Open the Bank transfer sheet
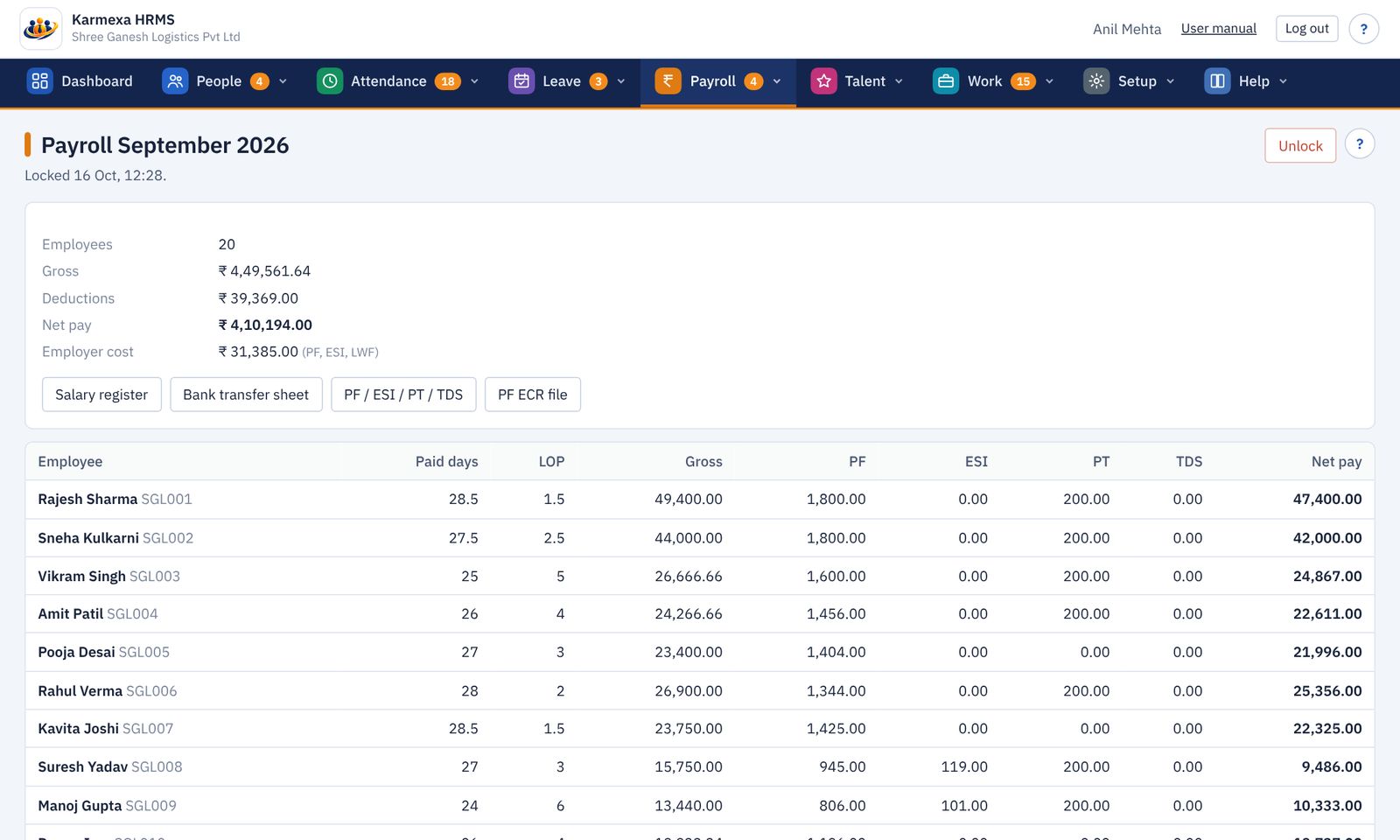Image resolution: width=1400 pixels, height=840 pixels. pyautogui.click(x=246, y=395)
